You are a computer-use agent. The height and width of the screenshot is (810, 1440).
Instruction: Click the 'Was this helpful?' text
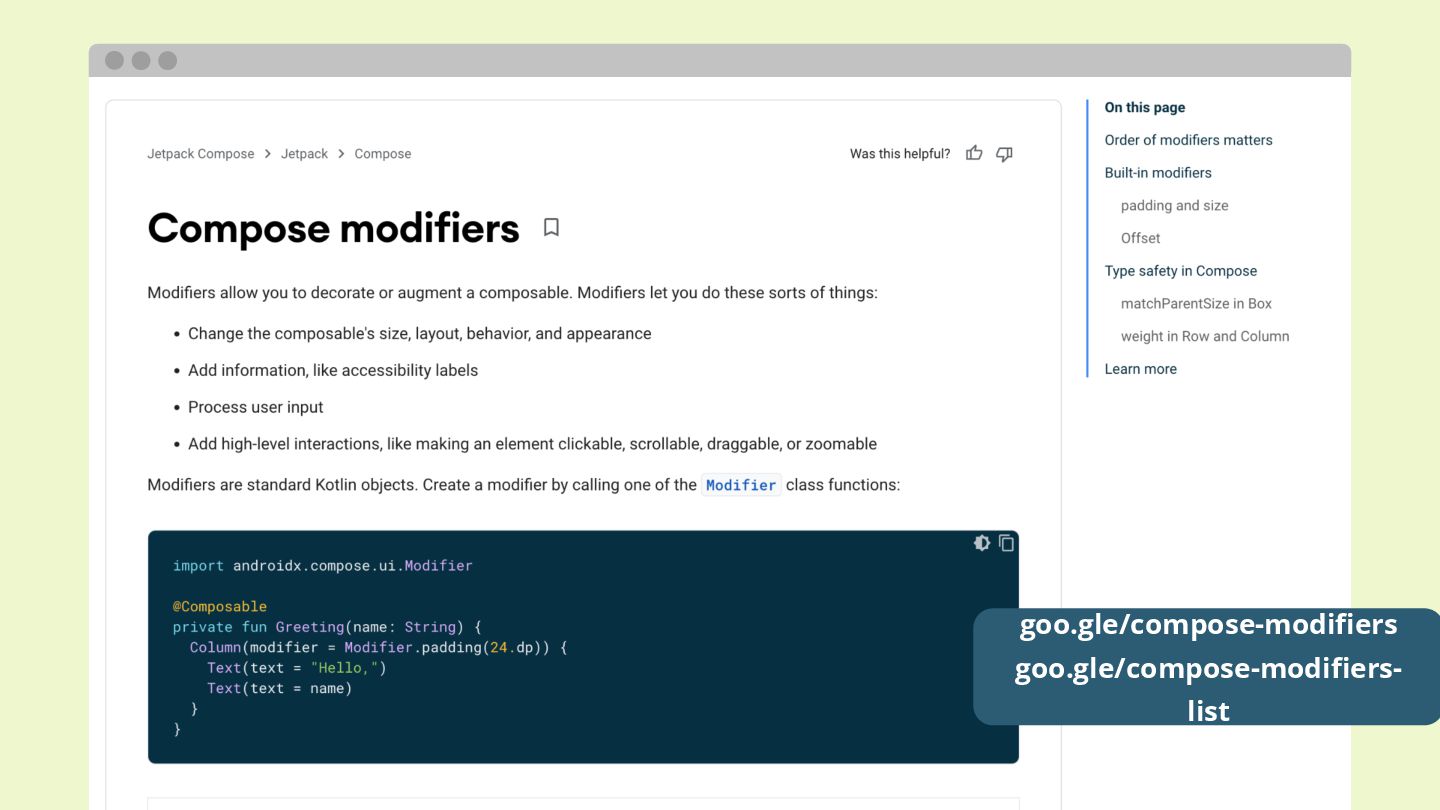900,154
